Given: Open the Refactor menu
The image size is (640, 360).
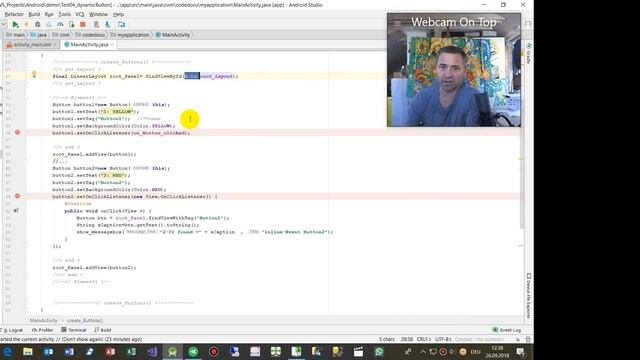Looking at the screenshot, I should tap(14, 14).
